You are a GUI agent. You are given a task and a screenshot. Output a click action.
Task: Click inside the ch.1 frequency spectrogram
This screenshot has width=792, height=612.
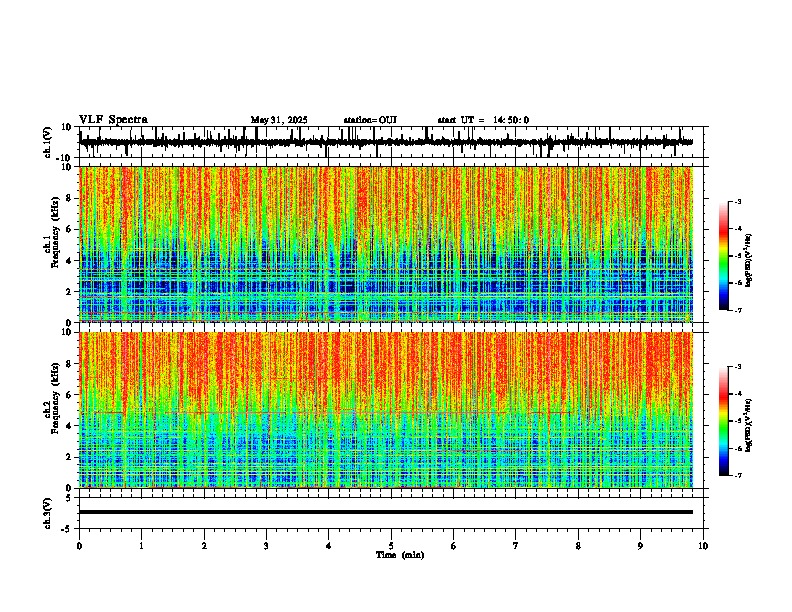386,244
